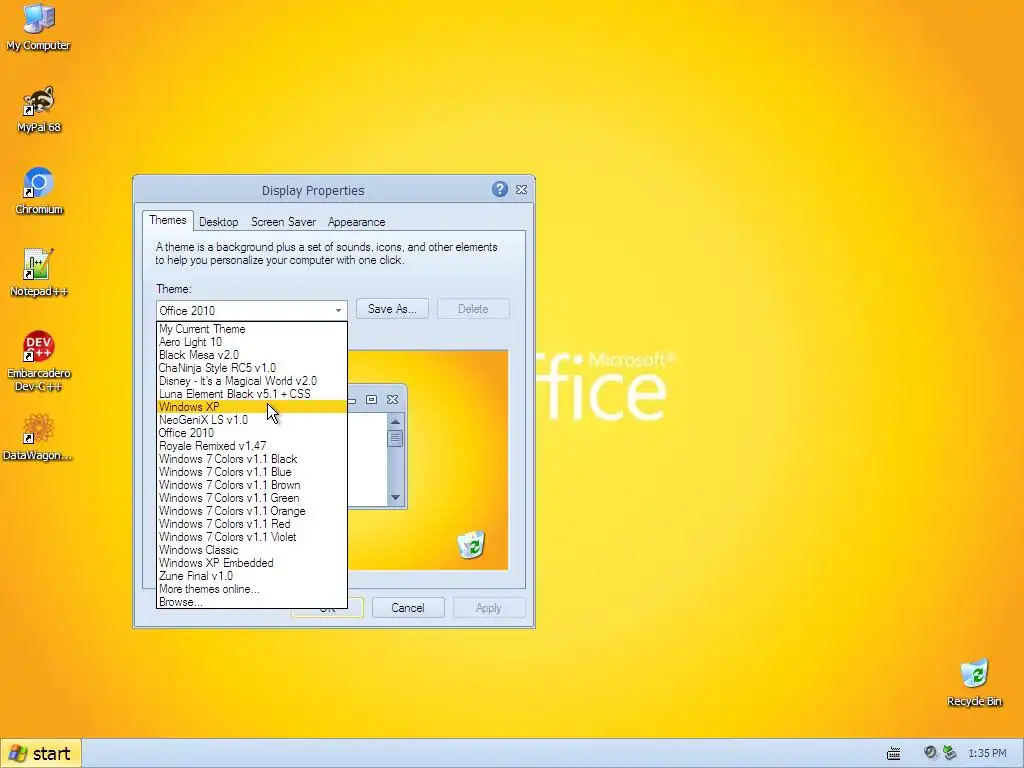Choose Windows XP Embedded theme
Image resolution: width=1024 pixels, height=768 pixels.
(x=251, y=563)
